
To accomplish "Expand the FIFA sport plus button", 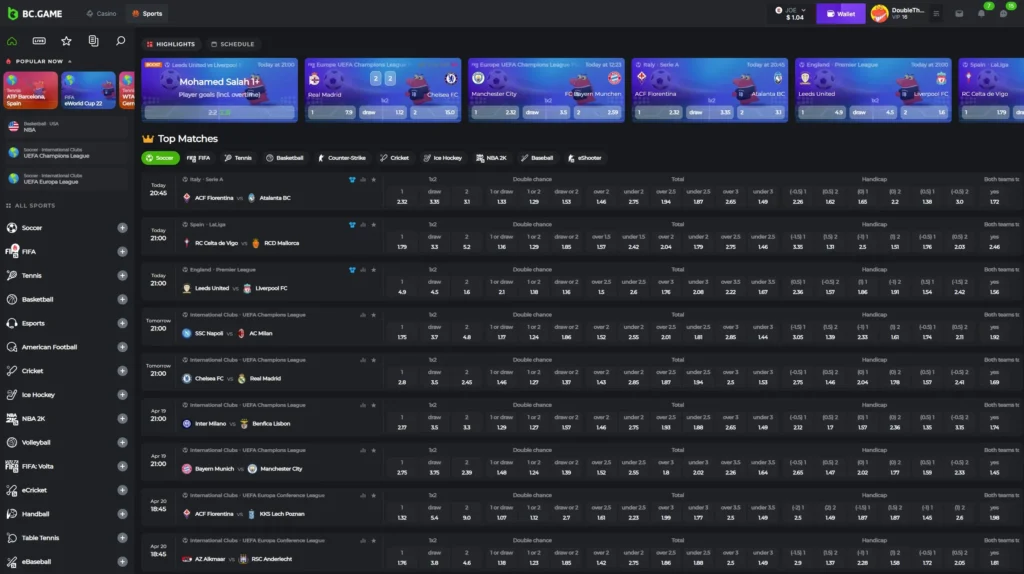I will [x=122, y=251].
